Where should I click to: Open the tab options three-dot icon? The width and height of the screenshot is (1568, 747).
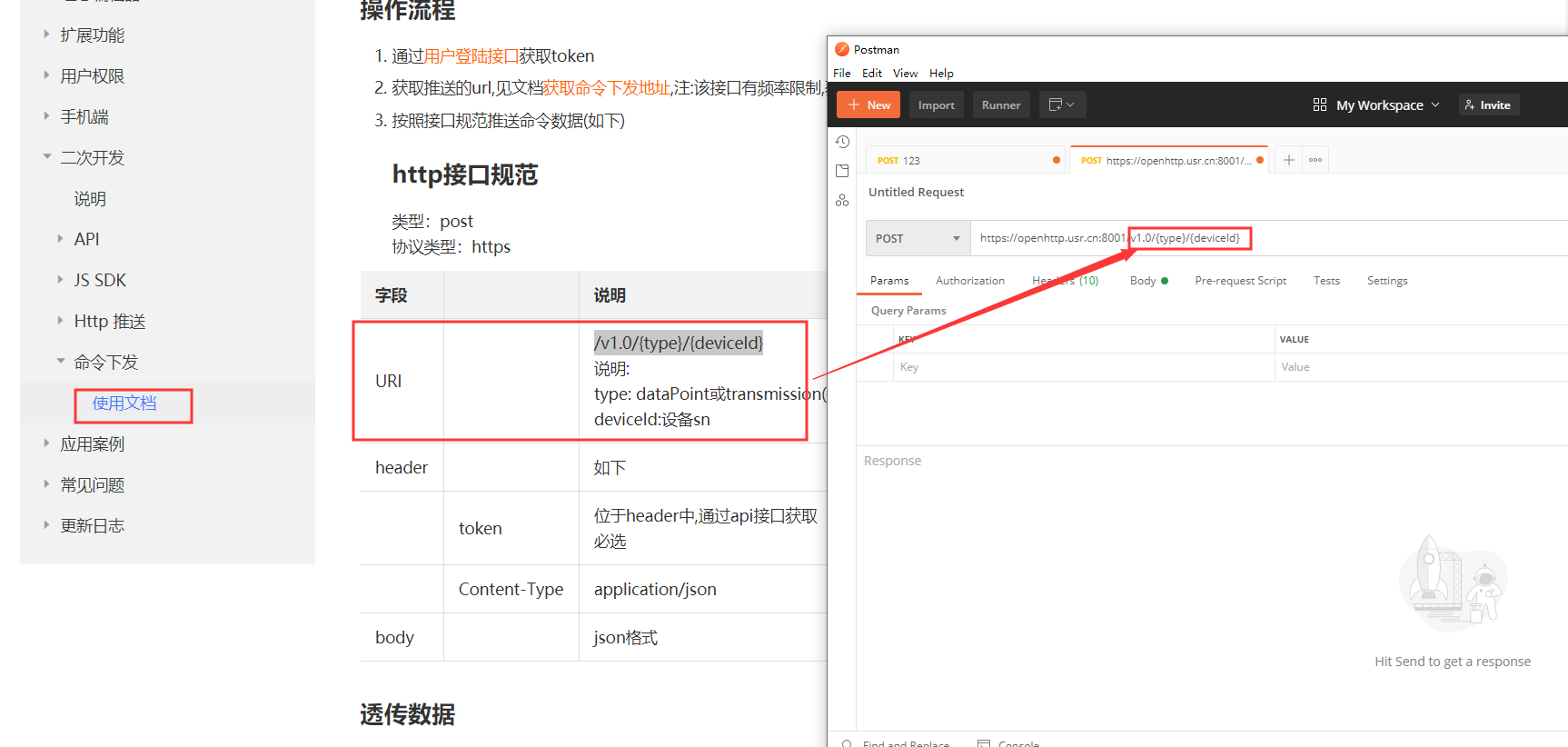[x=1315, y=160]
